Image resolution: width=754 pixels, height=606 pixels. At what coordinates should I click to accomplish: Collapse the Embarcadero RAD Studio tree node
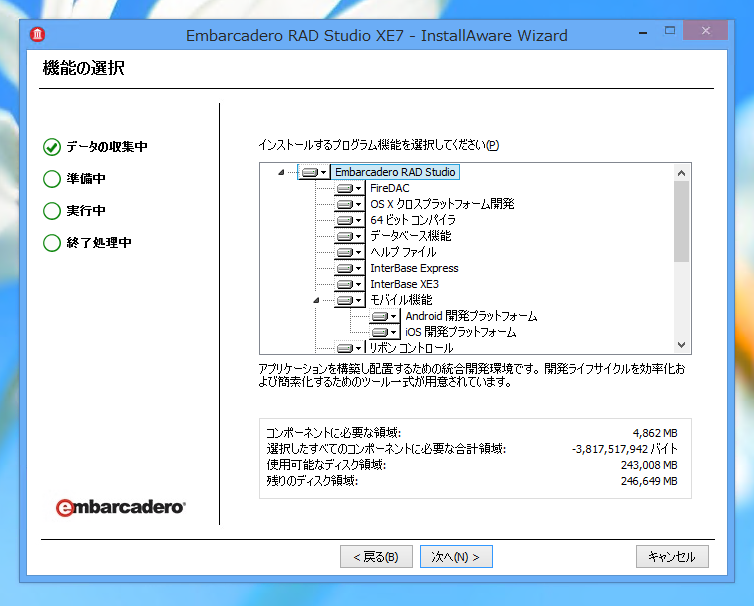coord(281,172)
